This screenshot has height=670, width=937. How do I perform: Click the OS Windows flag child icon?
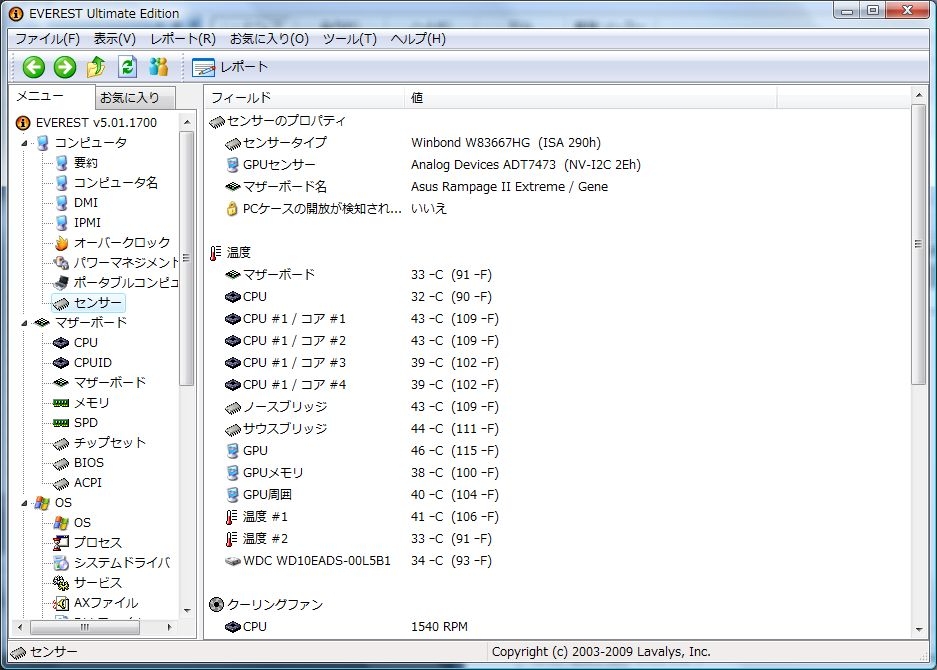(61, 523)
